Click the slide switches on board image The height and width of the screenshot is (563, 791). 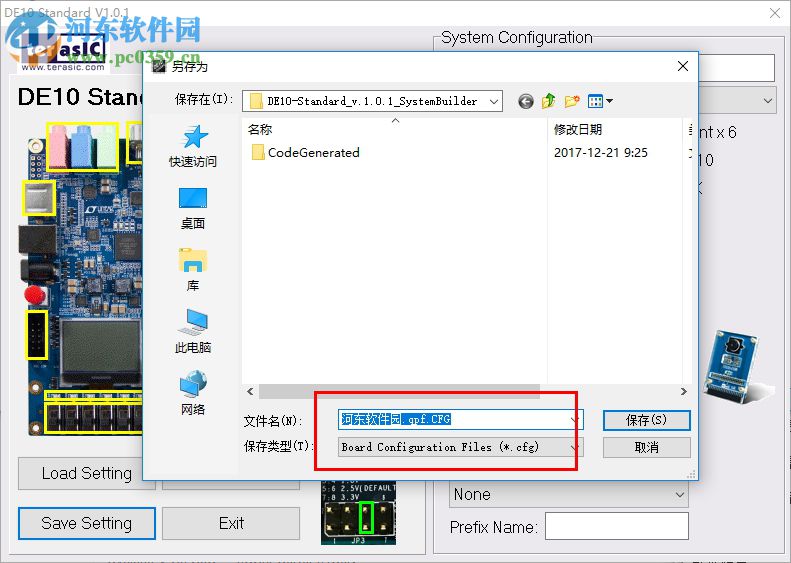point(94,417)
